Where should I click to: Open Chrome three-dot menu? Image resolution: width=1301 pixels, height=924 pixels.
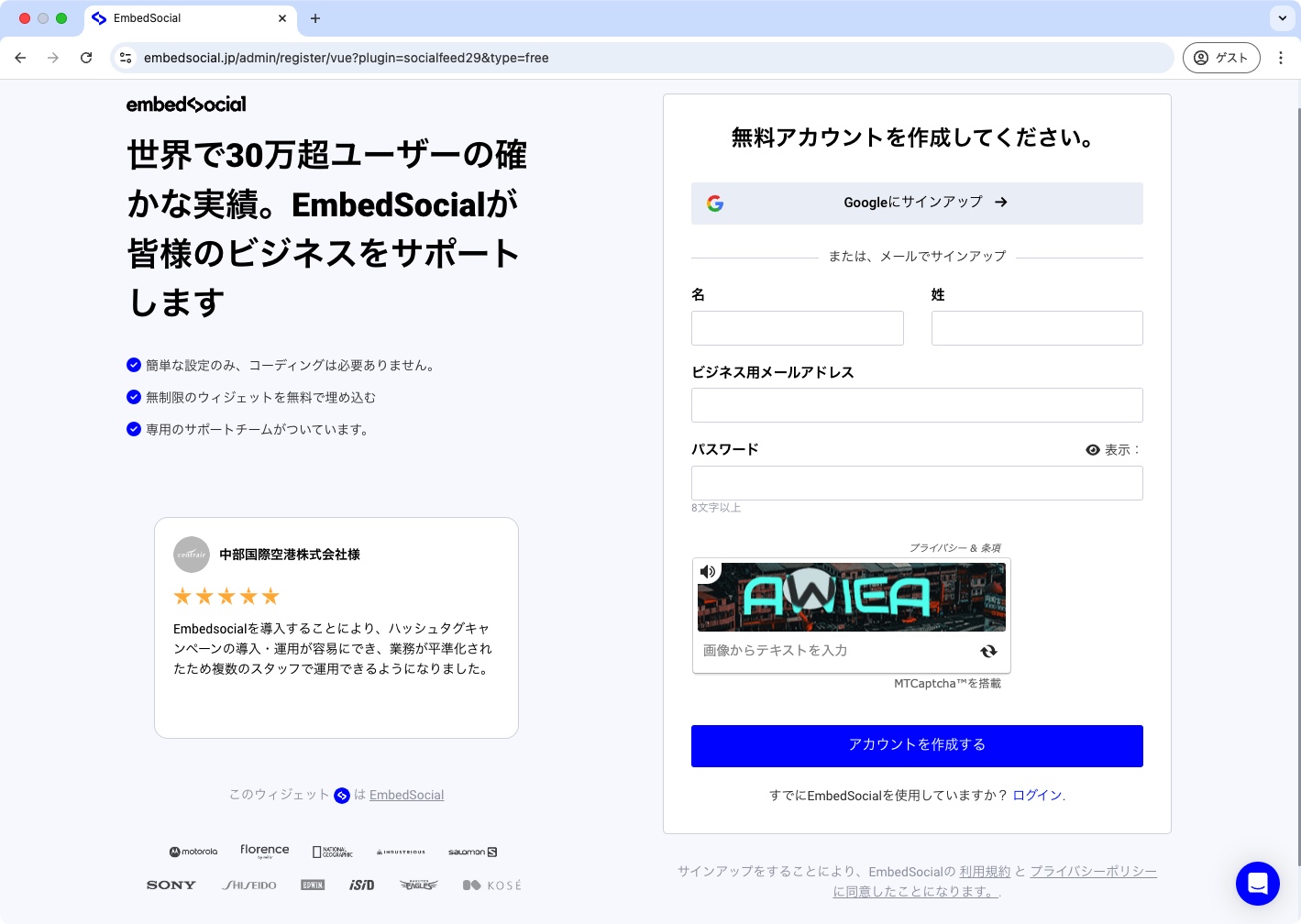click(1281, 58)
